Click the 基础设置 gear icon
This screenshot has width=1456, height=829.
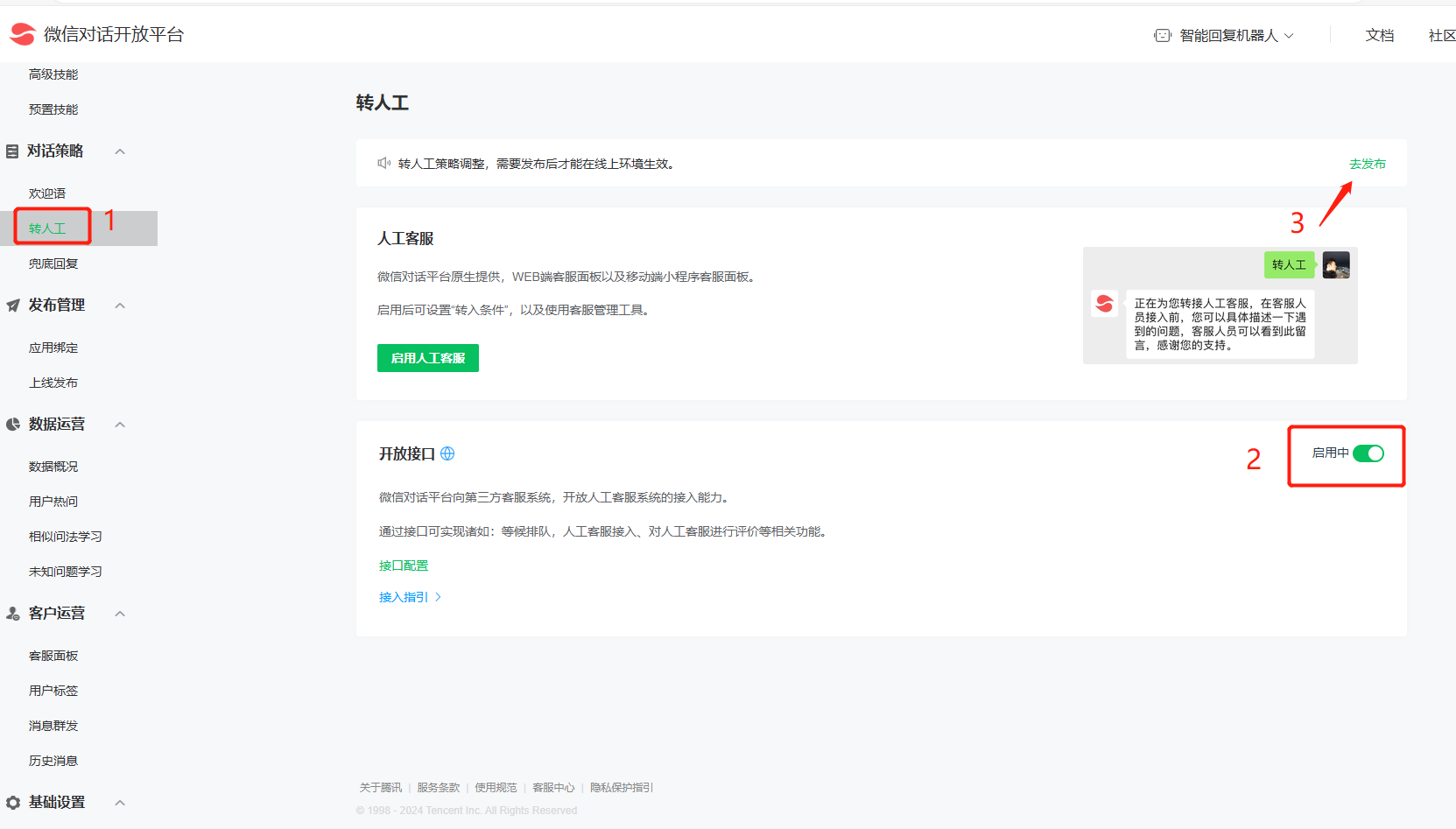click(13, 803)
